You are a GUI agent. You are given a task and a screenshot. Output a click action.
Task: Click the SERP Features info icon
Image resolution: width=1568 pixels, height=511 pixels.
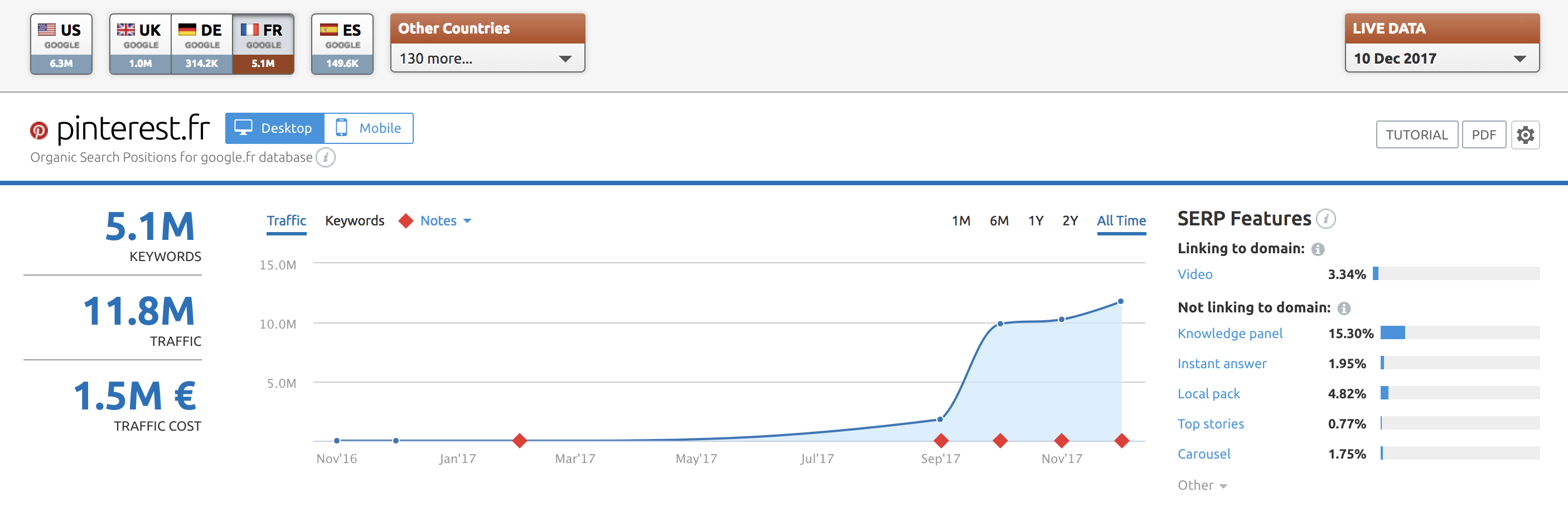point(1326,218)
